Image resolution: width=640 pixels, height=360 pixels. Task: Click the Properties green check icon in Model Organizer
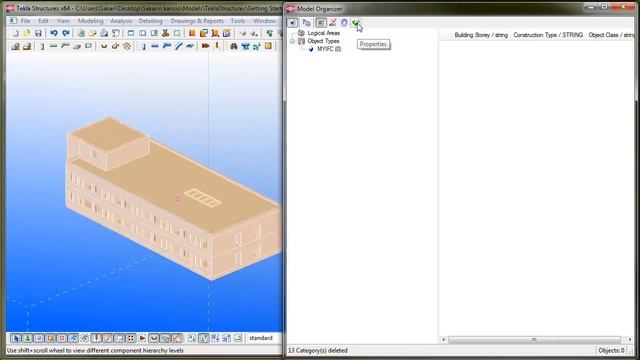(356, 23)
